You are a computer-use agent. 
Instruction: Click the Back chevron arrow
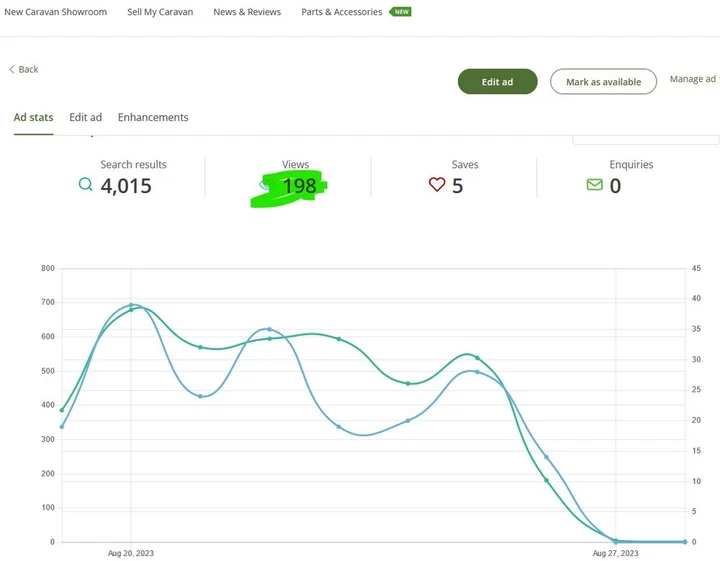coord(12,69)
